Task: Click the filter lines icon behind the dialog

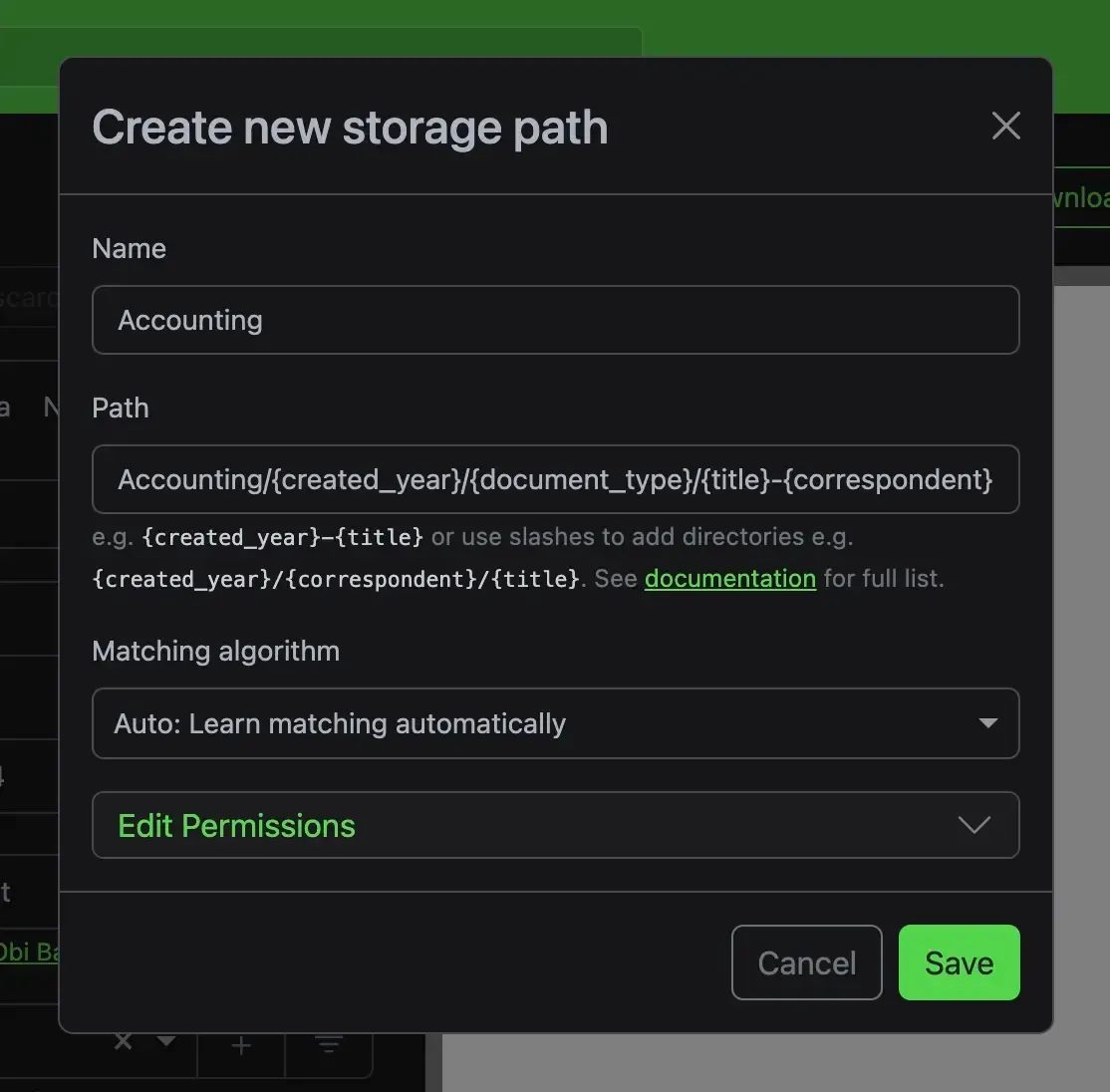Action: coord(329,1044)
